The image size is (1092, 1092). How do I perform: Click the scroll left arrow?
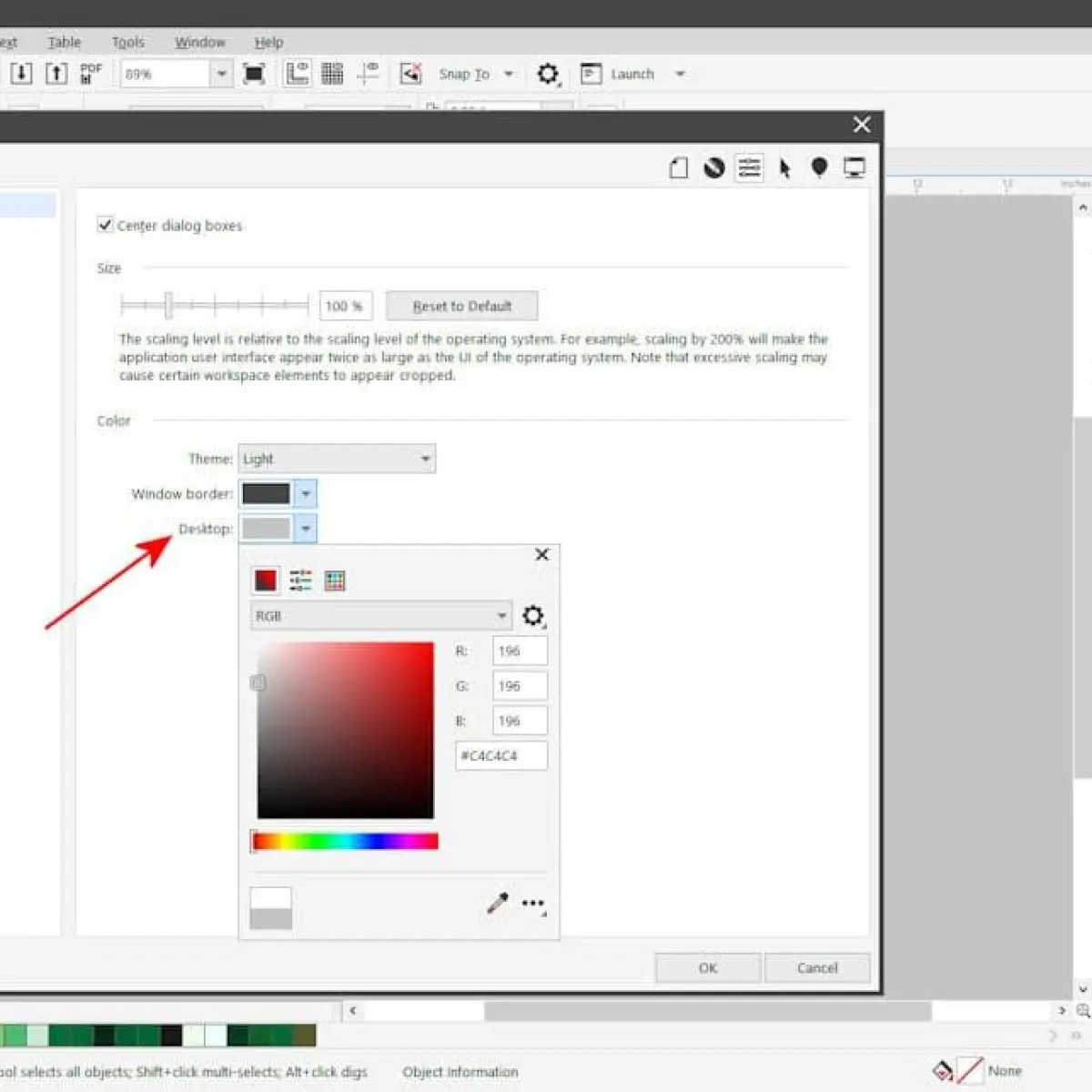(x=353, y=1010)
